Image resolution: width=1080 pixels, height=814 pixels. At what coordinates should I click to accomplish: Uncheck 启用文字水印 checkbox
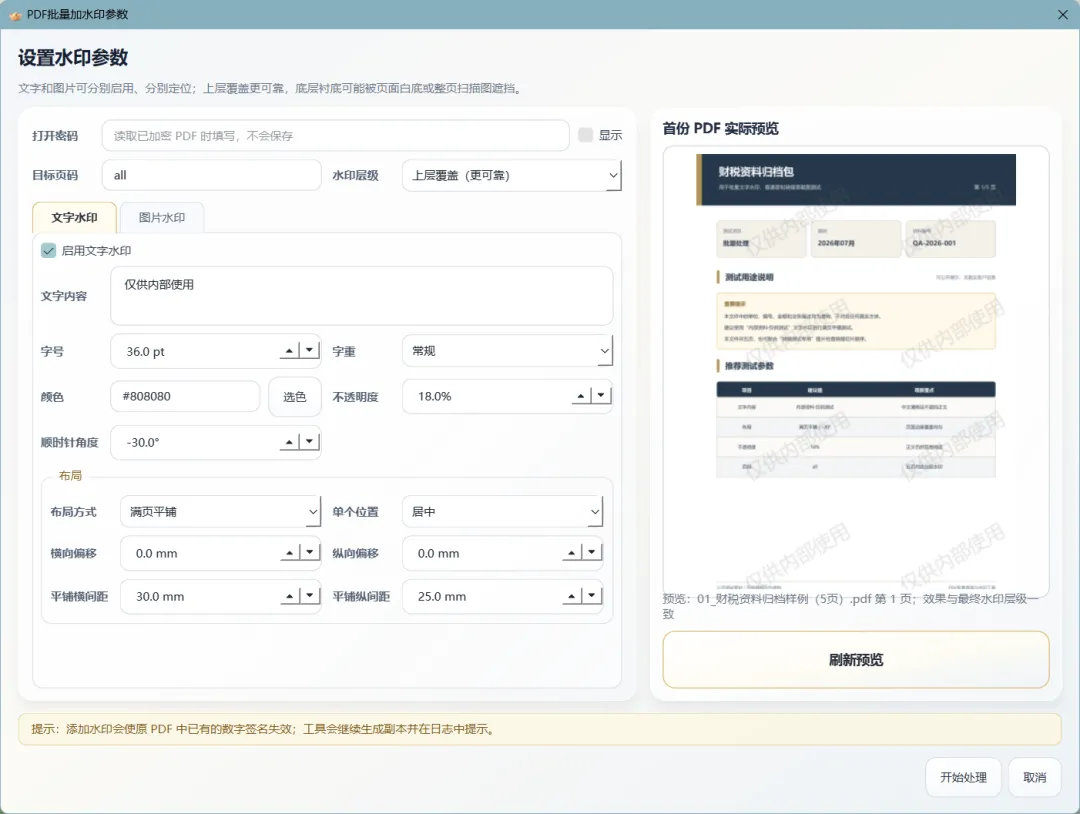pyautogui.click(x=48, y=251)
